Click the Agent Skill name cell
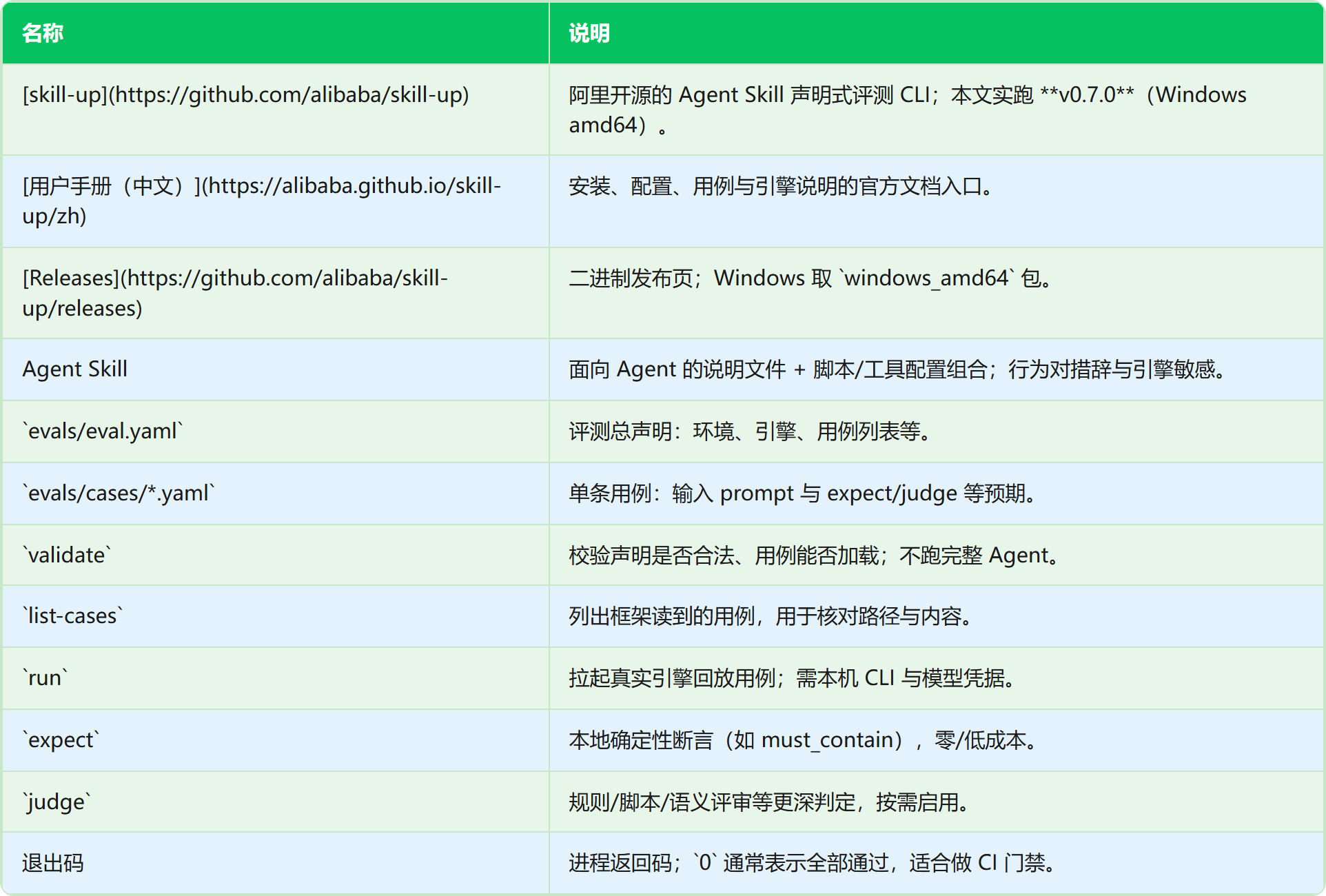 (276, 369)
